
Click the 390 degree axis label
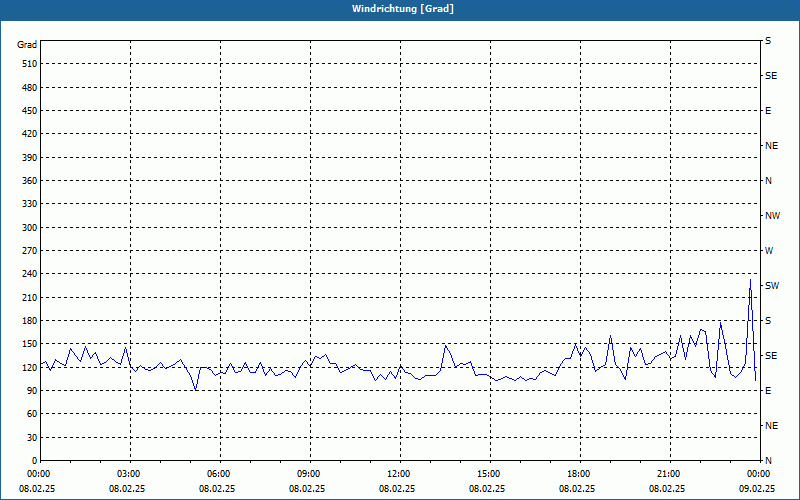pos(30,158)
